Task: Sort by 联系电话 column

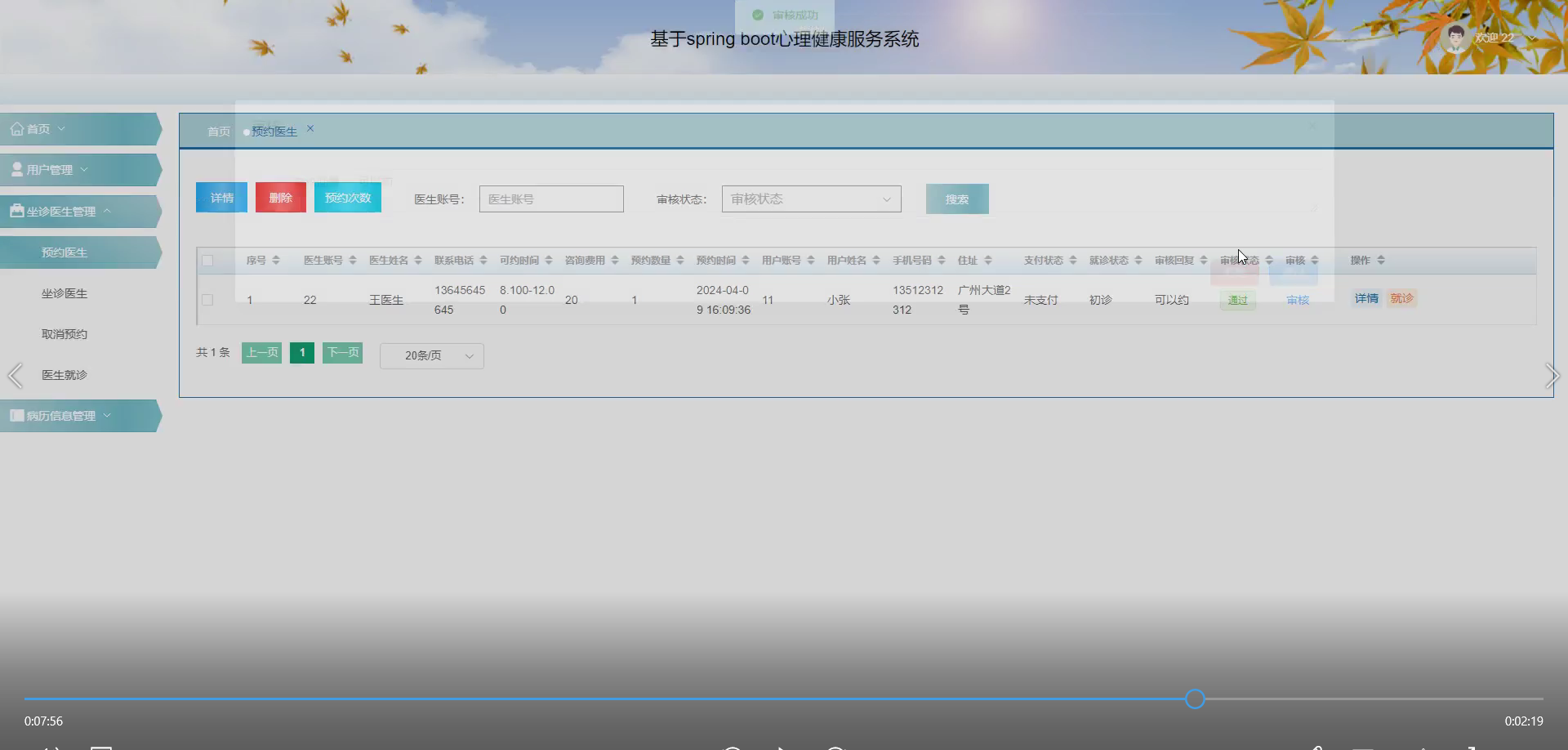Action: tap(483, 260)
